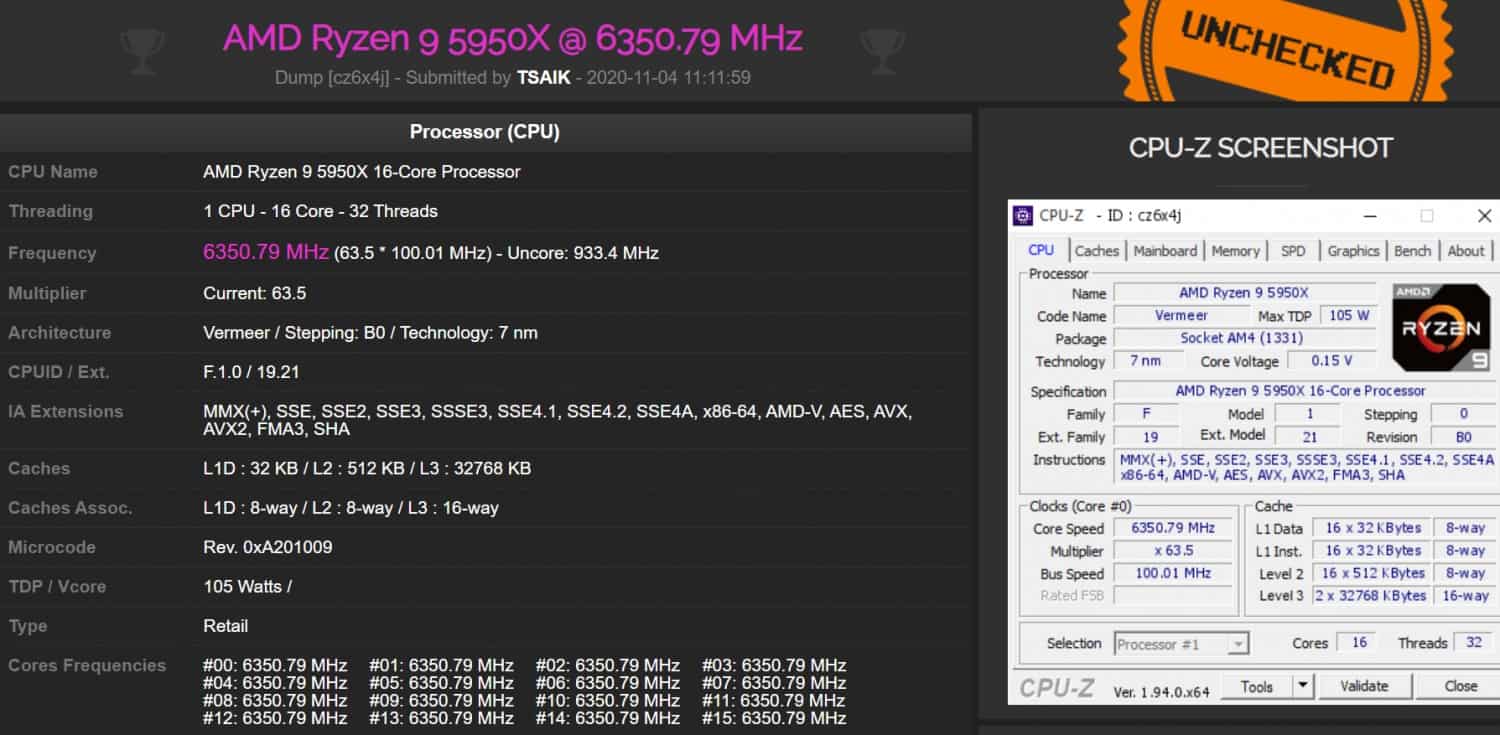This screenshot has width=1500, height=735.
Task: Open the Bench tab
Action: (1412, 251)
